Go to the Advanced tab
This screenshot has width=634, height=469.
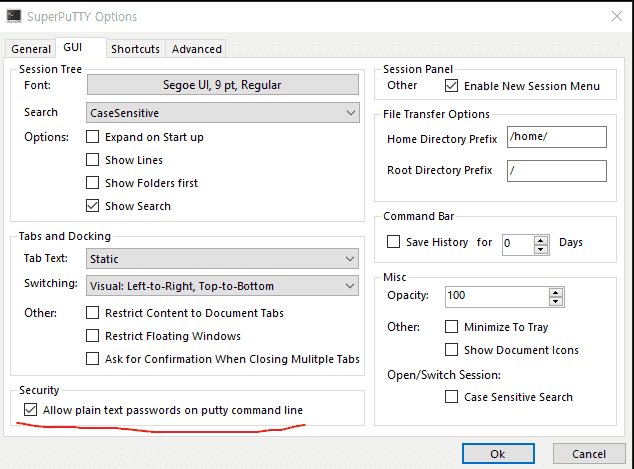[196, 49]
